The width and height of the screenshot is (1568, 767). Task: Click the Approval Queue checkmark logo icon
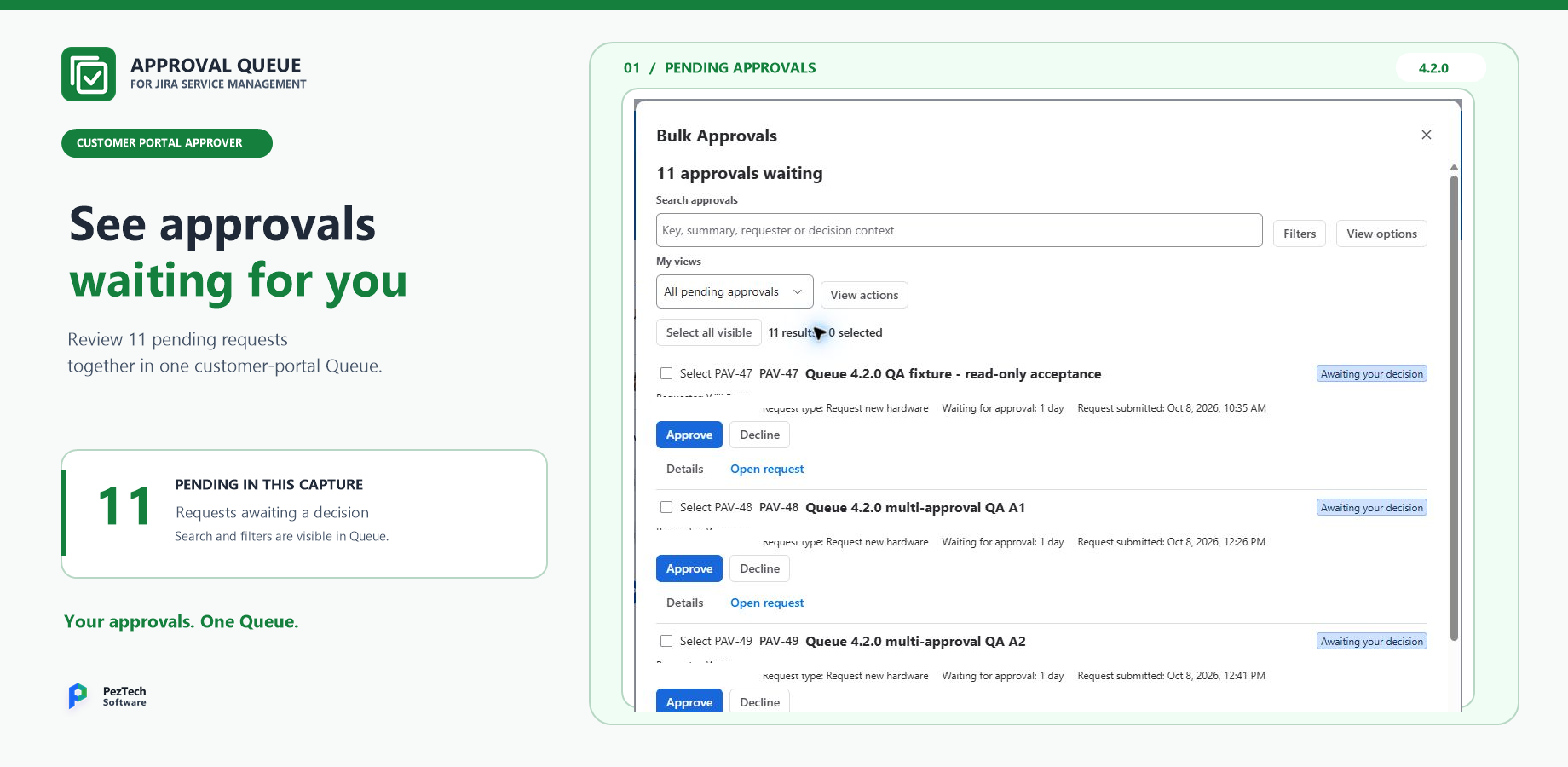pyautogui.click(x=89, y=74)
